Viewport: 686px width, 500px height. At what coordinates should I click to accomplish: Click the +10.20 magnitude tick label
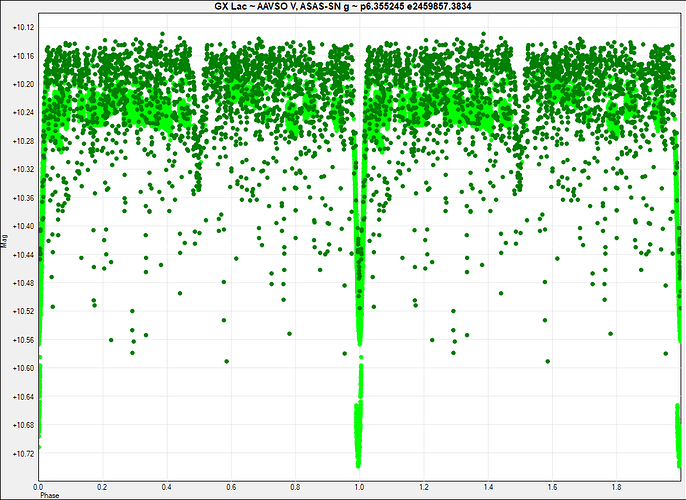20,84
